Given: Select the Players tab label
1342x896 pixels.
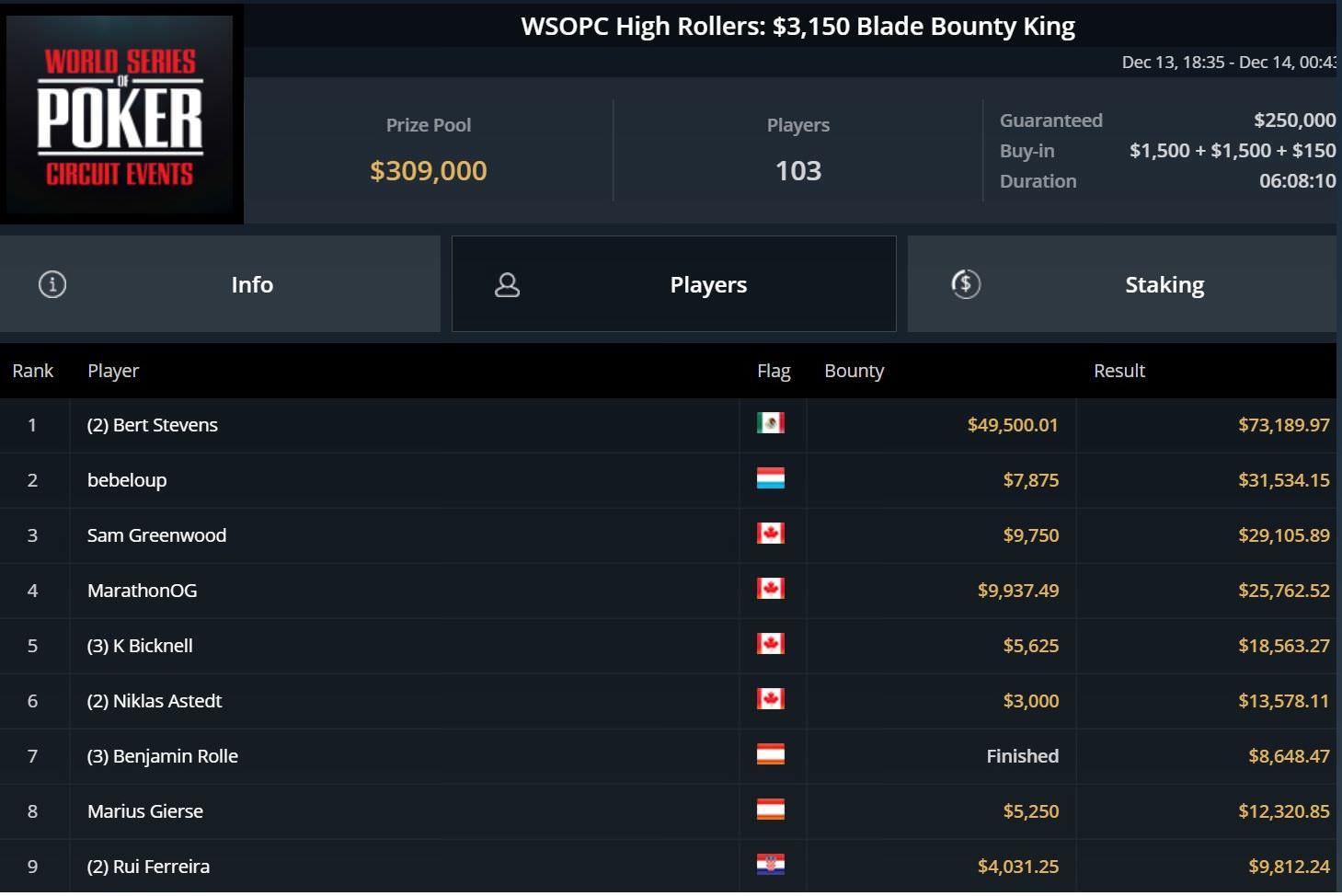Looking at the screenshot, I should click(x=708, y=285).
